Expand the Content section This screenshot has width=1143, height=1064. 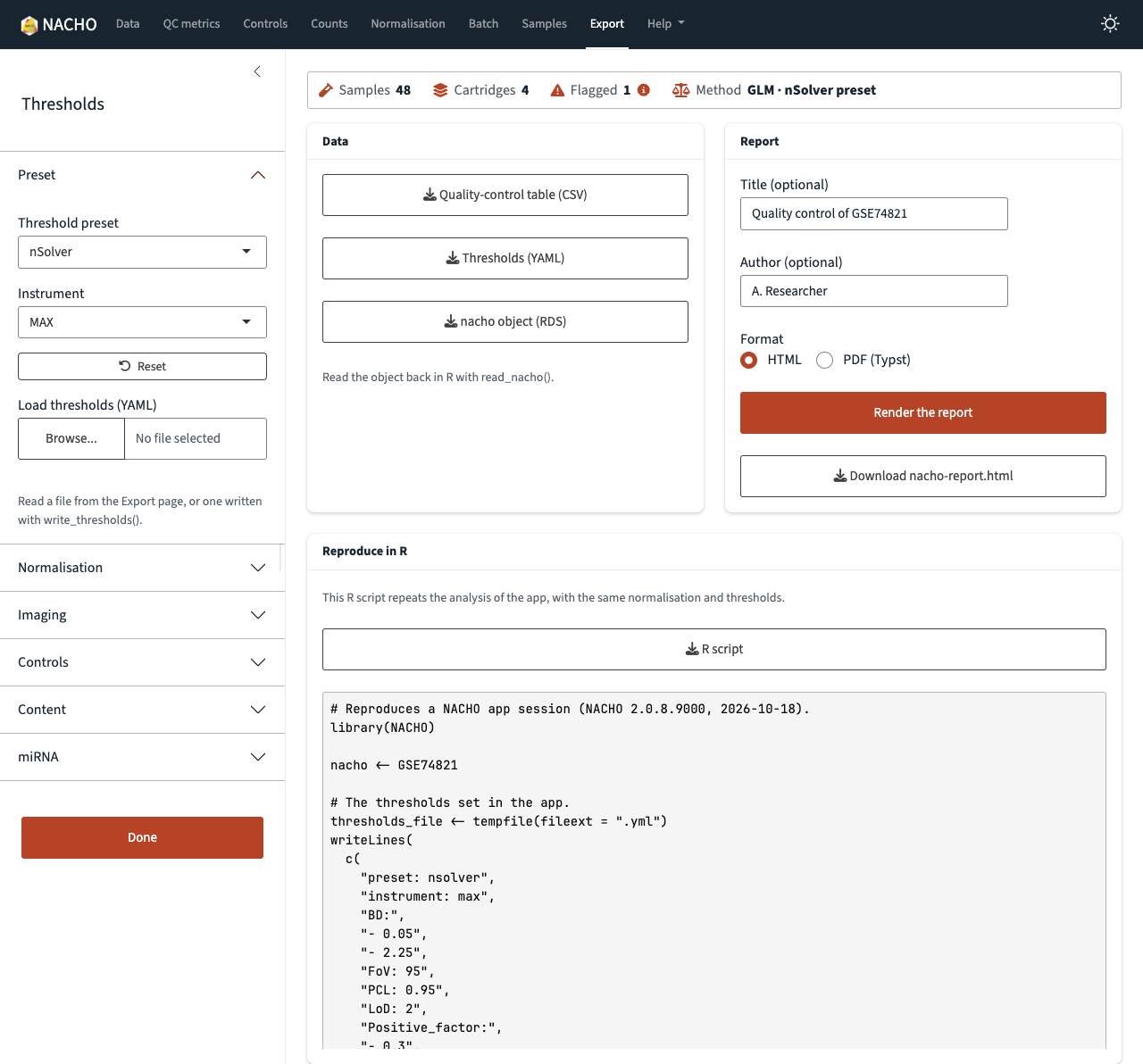[x=142, y=710]
